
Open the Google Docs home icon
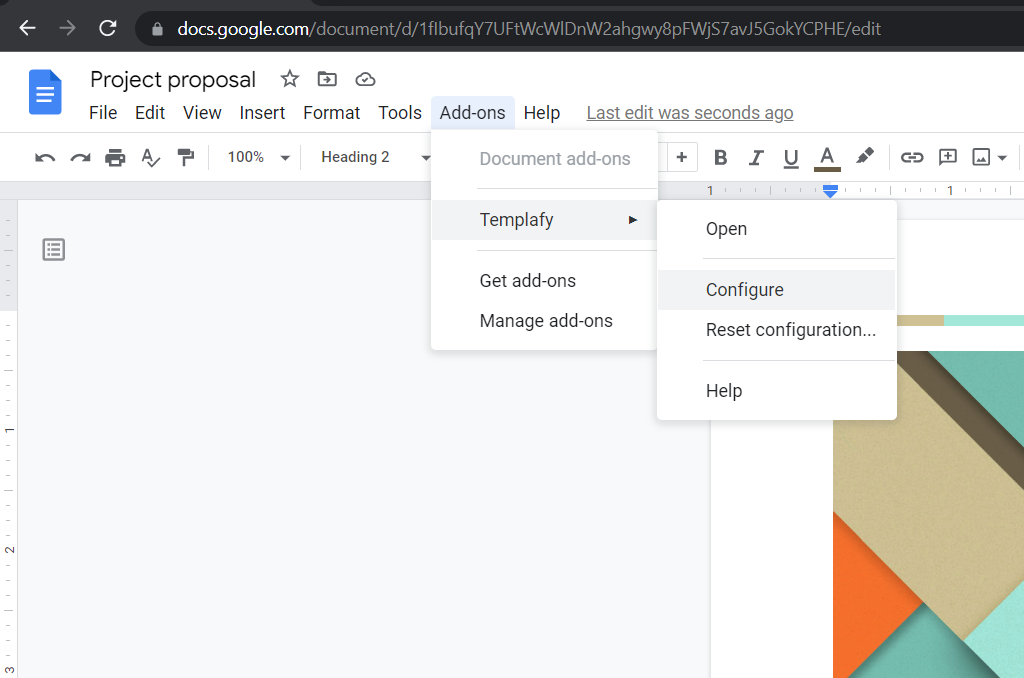click(x=45, y=92)
